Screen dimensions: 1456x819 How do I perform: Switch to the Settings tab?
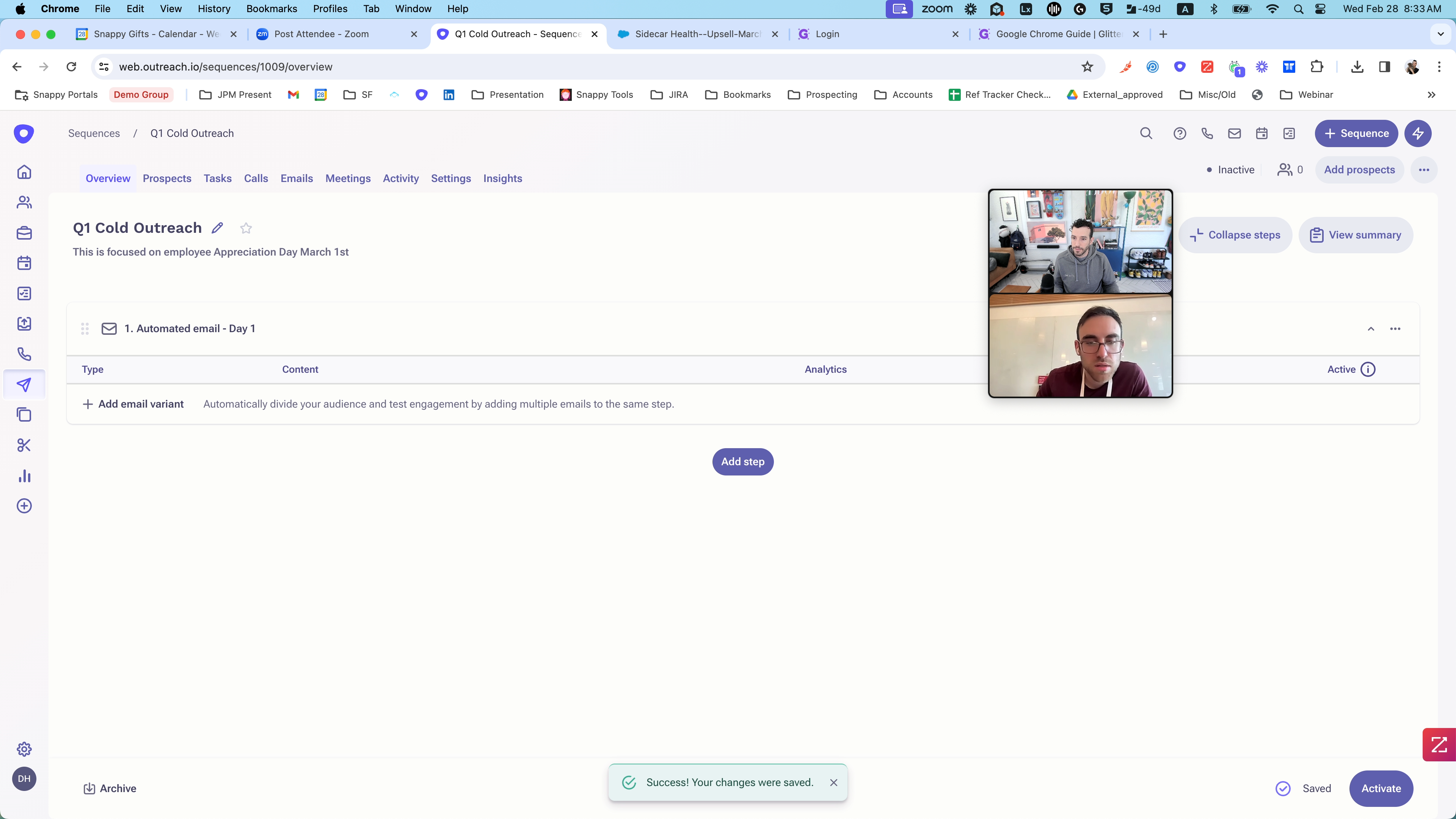pyautogui.click(x=450, y=179)
